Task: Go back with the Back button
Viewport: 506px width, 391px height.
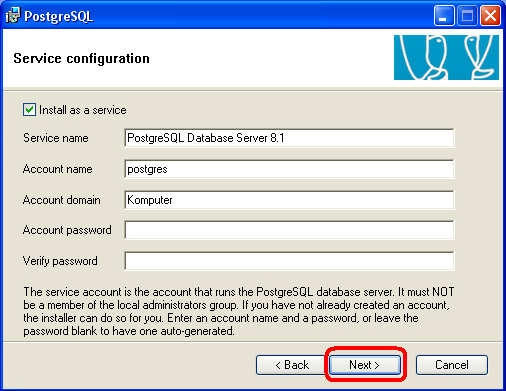Action: pos(292,365)
